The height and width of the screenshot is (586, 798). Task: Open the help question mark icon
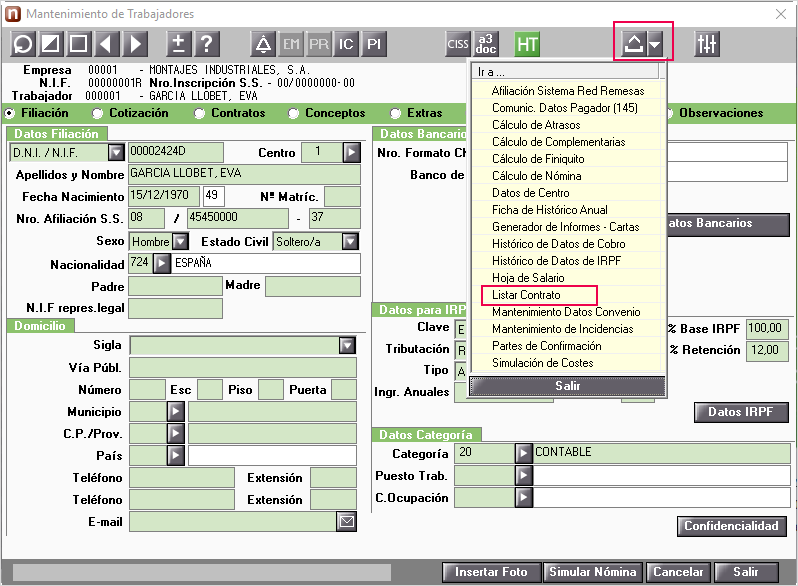pyautogui.click(x=206, y=44)
